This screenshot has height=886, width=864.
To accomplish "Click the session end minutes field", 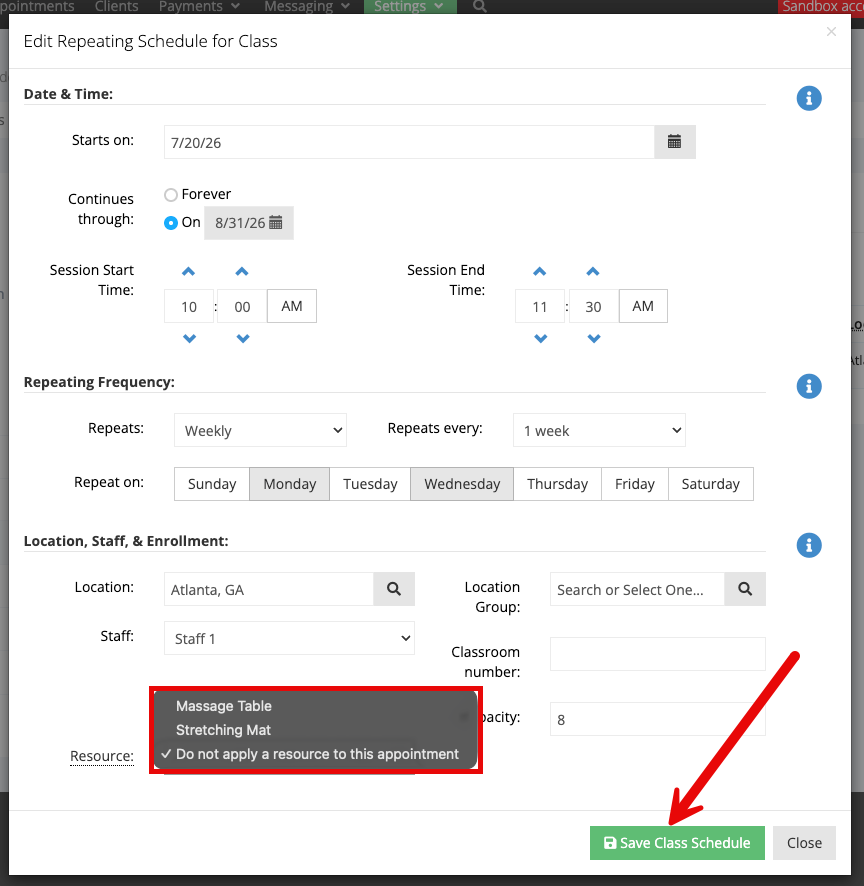I will (593, 306).
